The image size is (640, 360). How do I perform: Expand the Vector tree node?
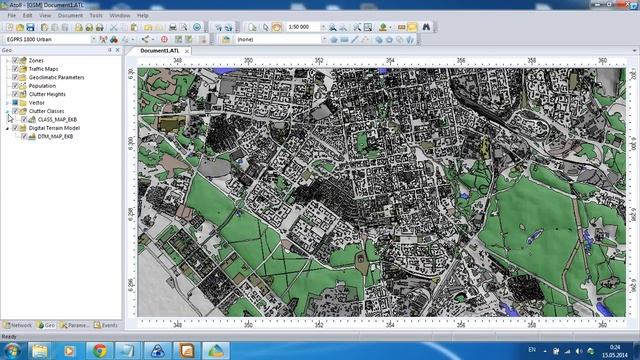(7, 103)
